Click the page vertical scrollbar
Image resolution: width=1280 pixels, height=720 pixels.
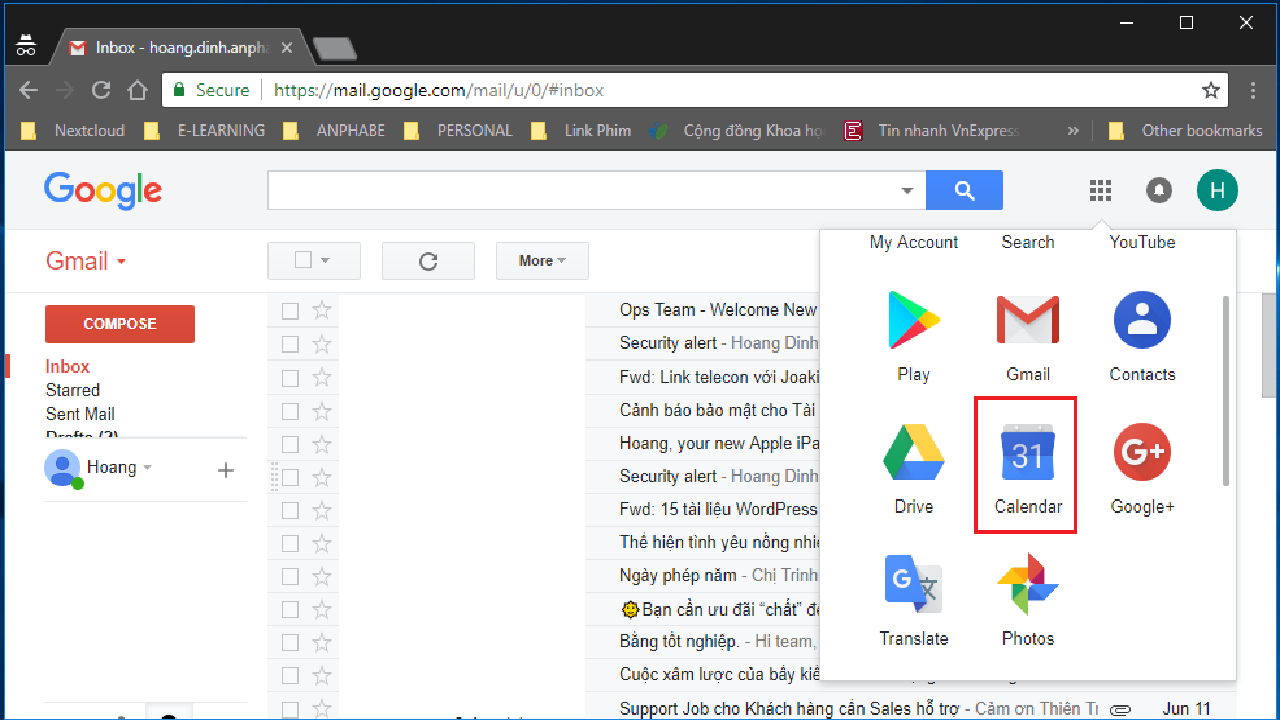(x=1271, y=345)
